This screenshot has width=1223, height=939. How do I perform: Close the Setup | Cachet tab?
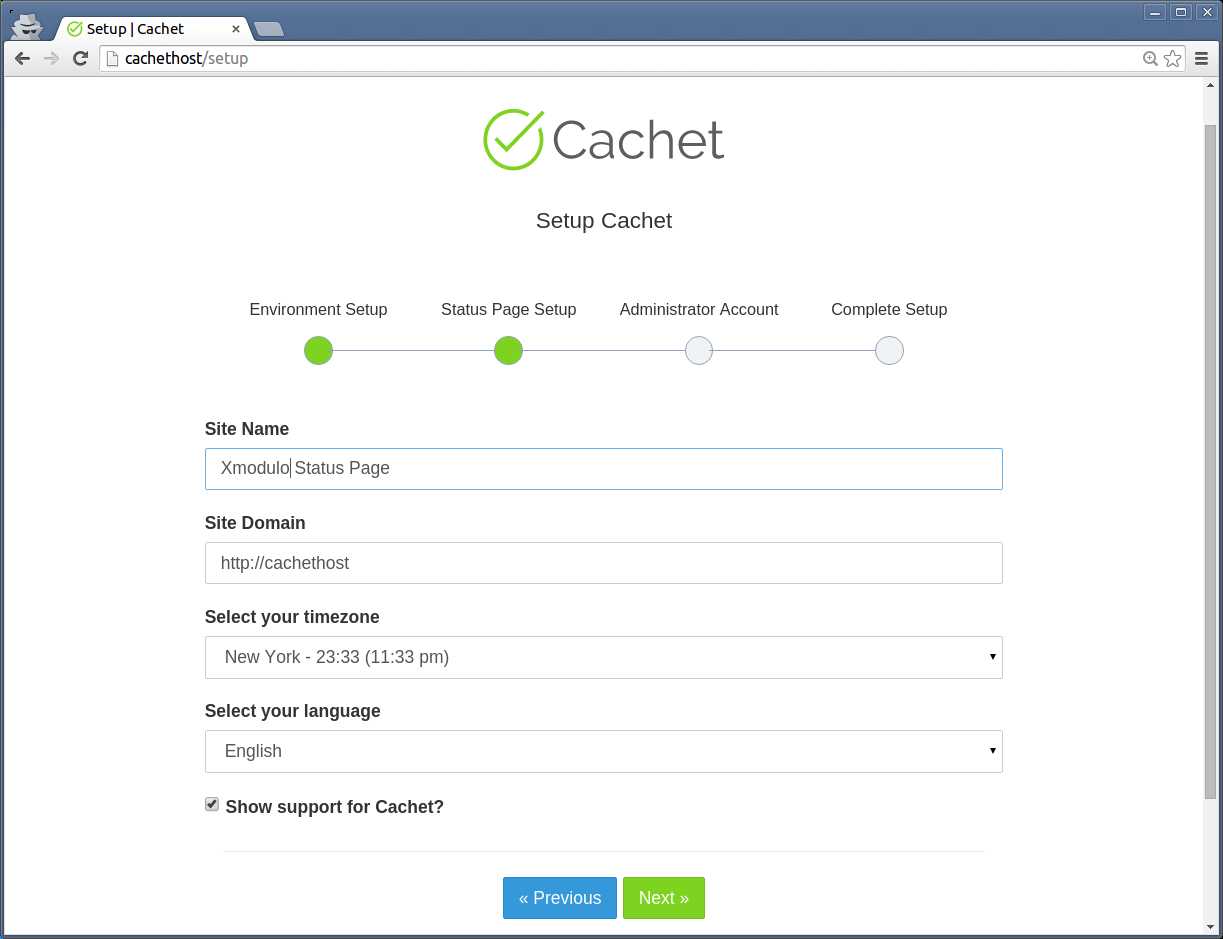coord(236,29)
